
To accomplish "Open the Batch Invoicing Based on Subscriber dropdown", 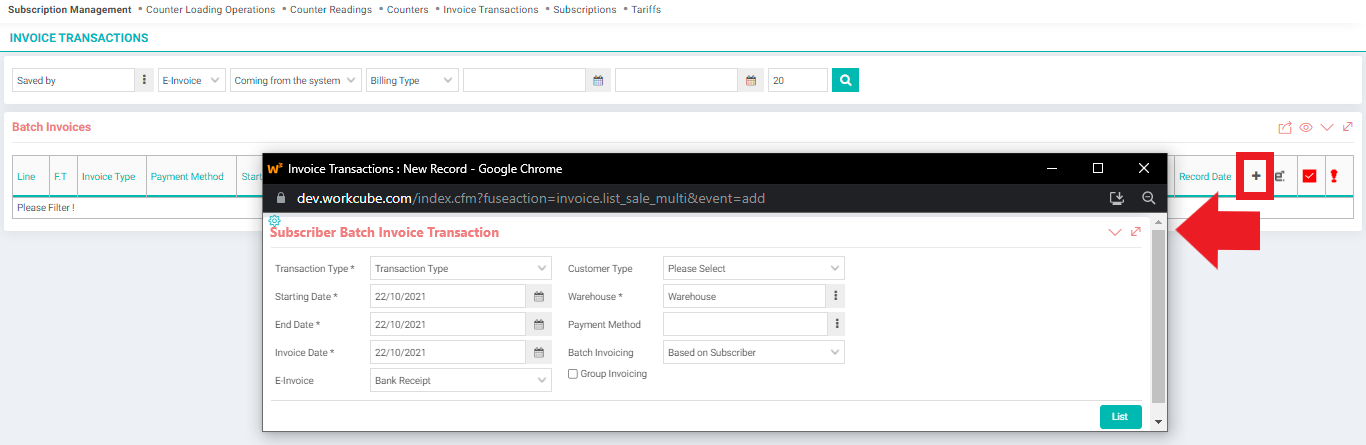I will click(x=754, y=352).
